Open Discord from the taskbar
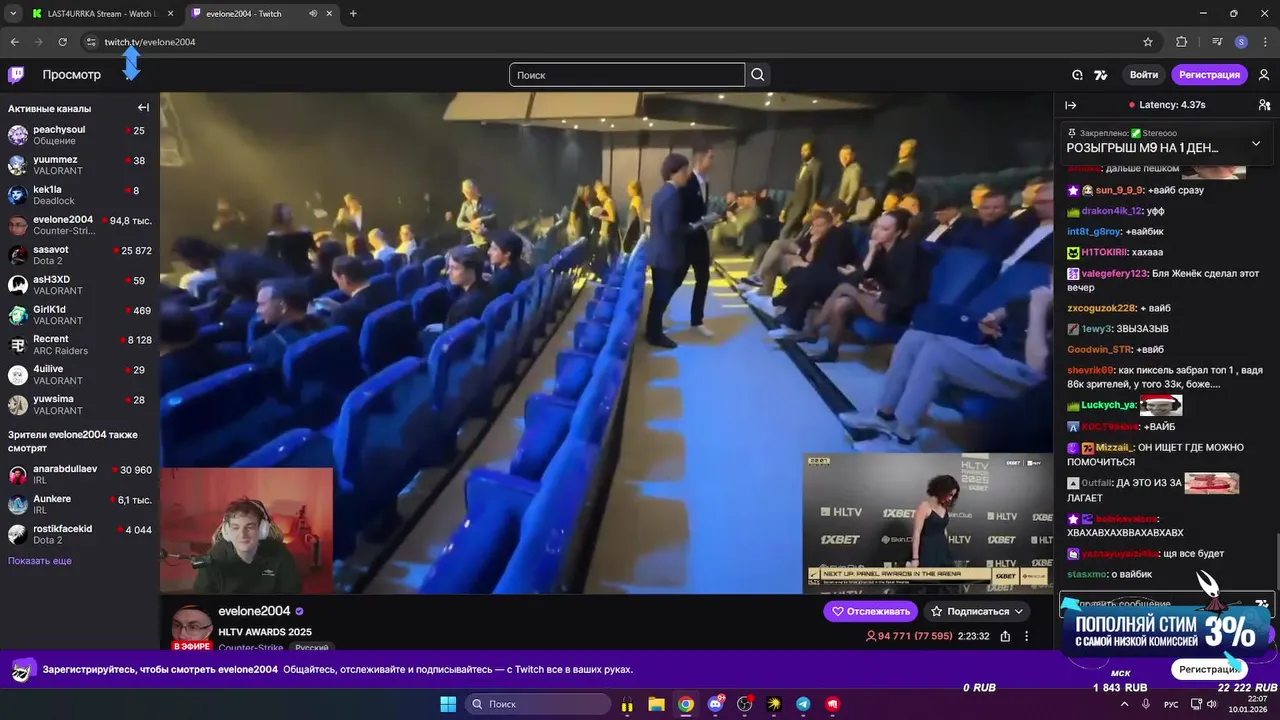The height and width of the screenshot is (720, 1280). tap(715, 704)
